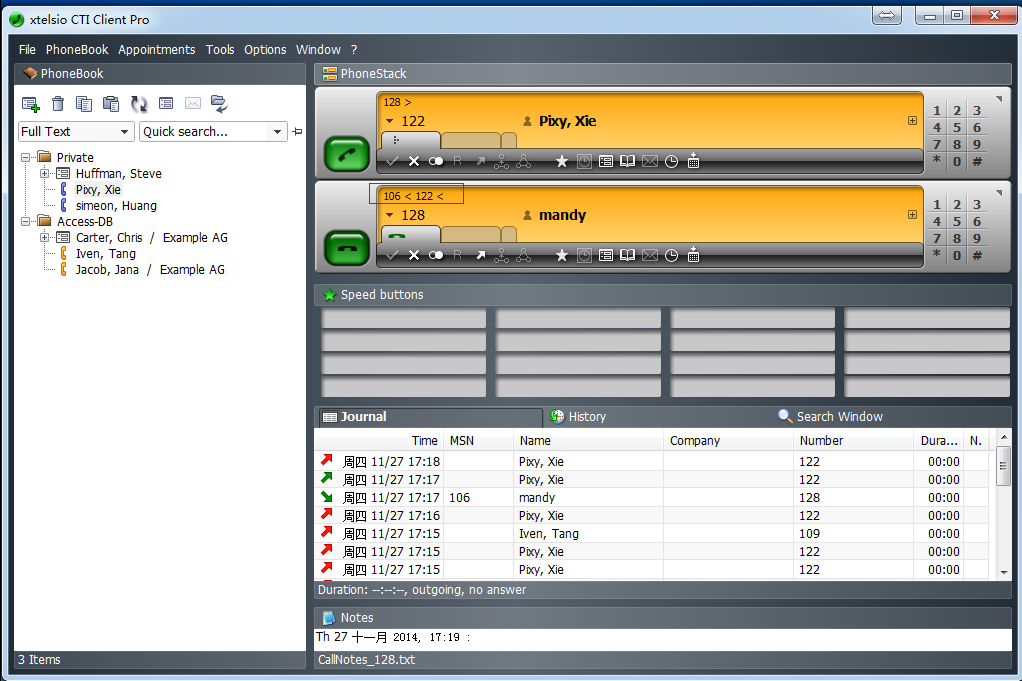1022x681 pixels.
Task: Delete selected contact with trash icon
Action: click(x=58, y=104)
